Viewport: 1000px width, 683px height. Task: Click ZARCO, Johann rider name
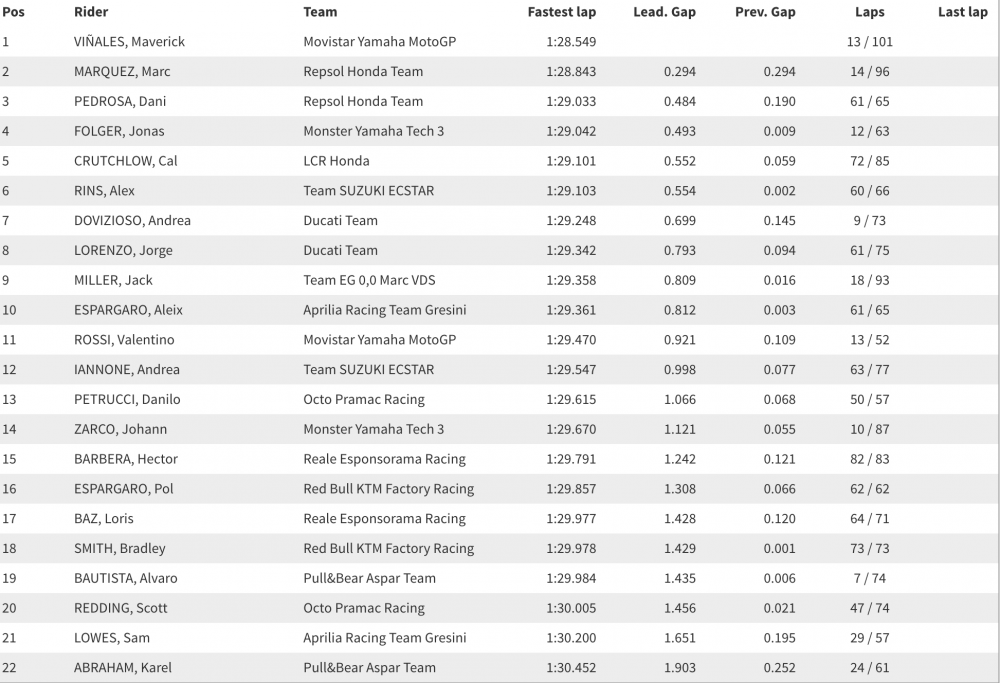tap(120, 429)
